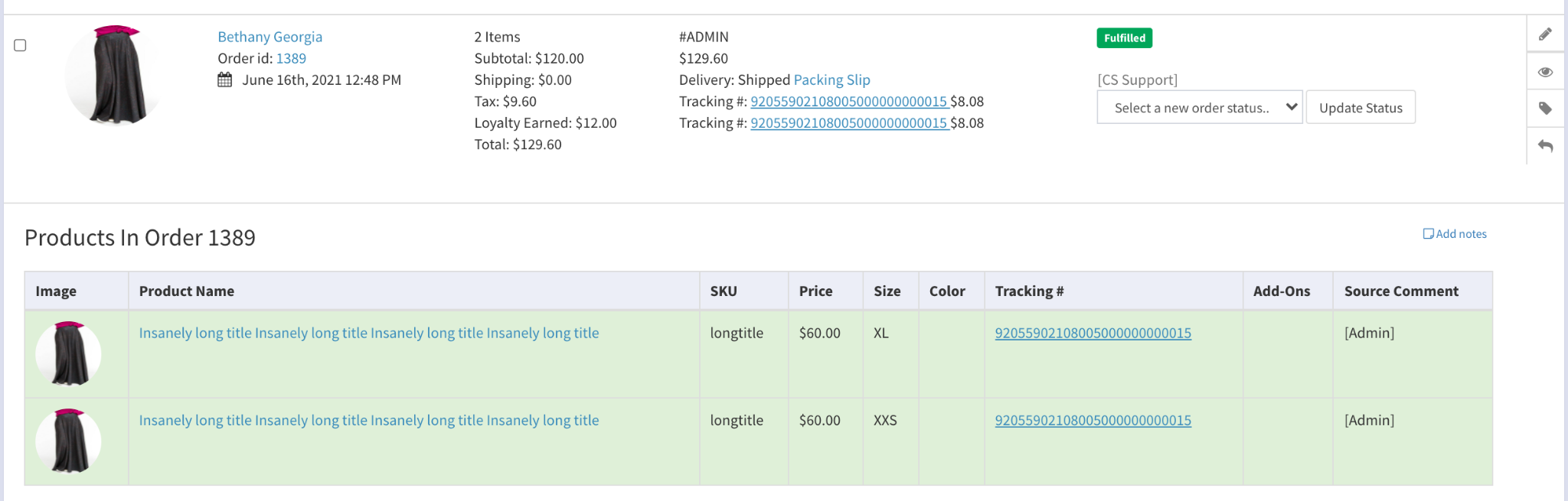1568x501 pixels.
Task: Click the second tracking number in the order summary
Action: tap(849, 122)
